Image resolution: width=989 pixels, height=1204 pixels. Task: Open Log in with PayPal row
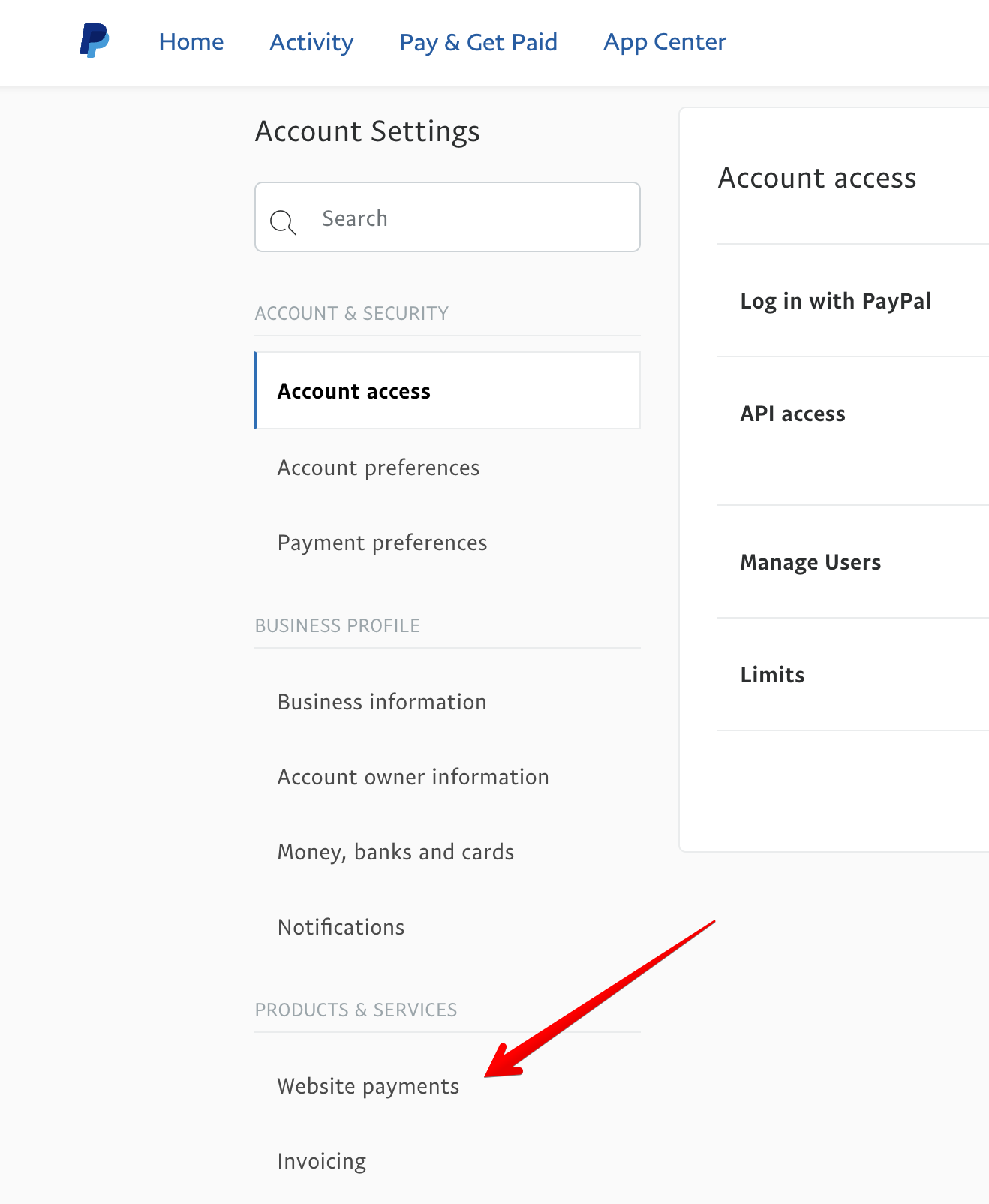tap(835, 301)
